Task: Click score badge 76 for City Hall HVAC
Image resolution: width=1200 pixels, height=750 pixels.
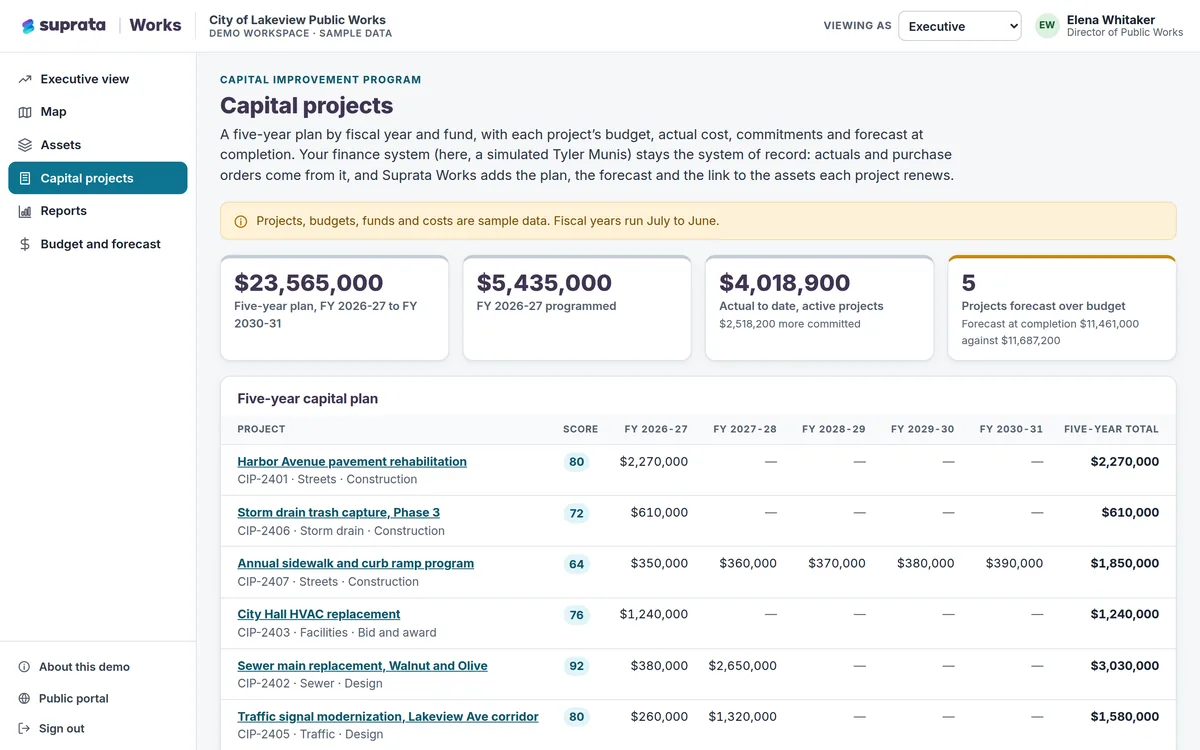Action: pos(576,615)
